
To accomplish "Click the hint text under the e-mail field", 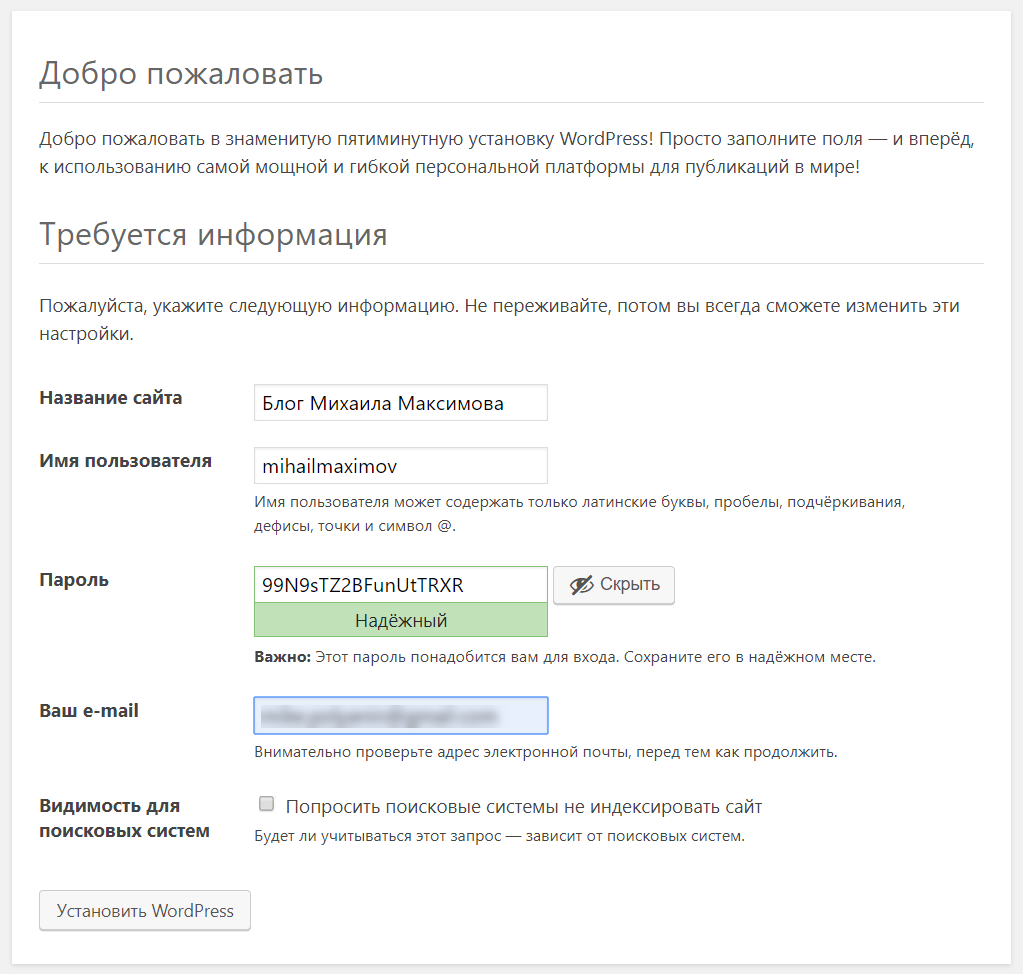I will 546,751.
